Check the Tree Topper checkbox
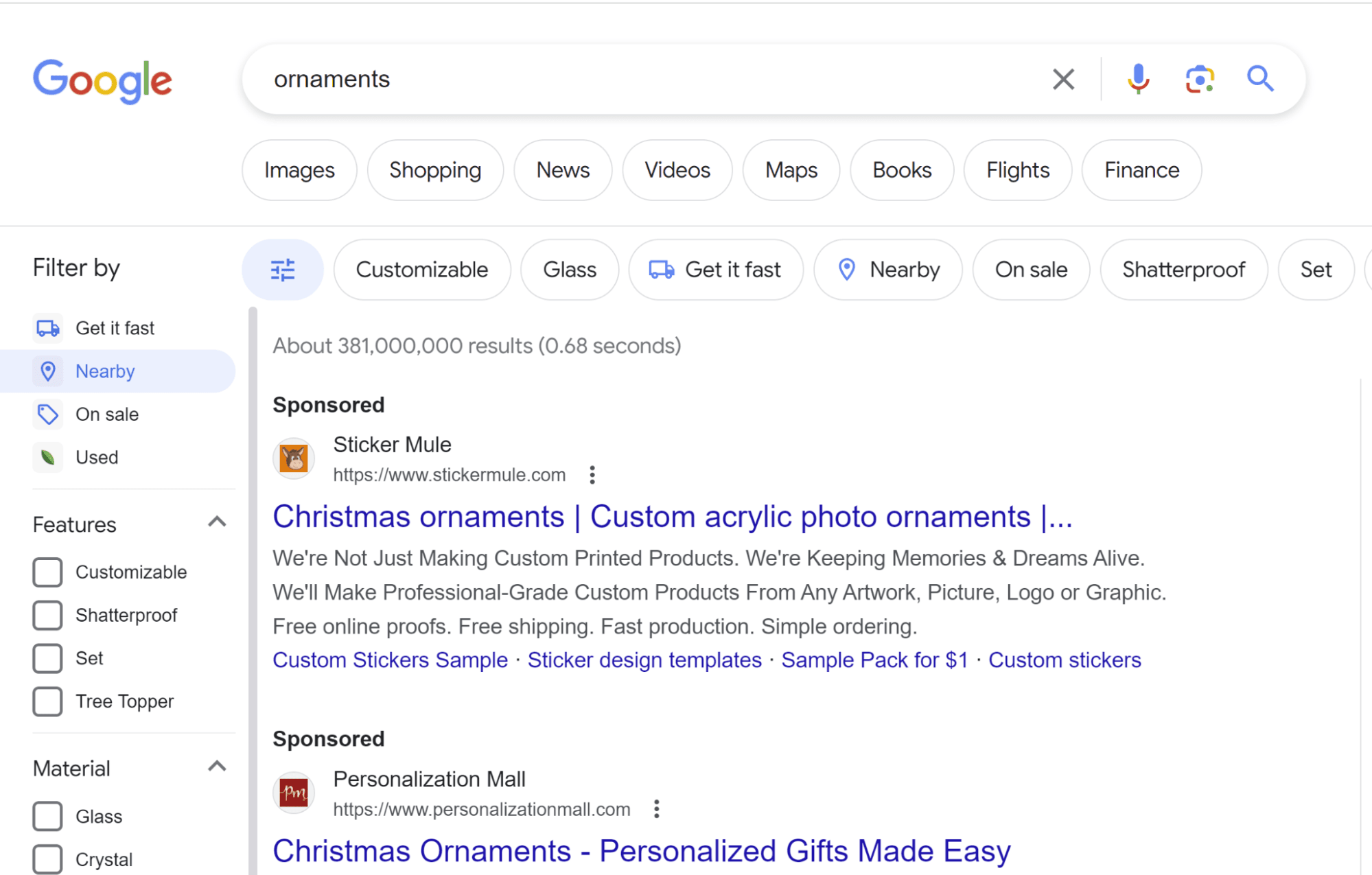The image size is (1372, 875). pos(47,701)
